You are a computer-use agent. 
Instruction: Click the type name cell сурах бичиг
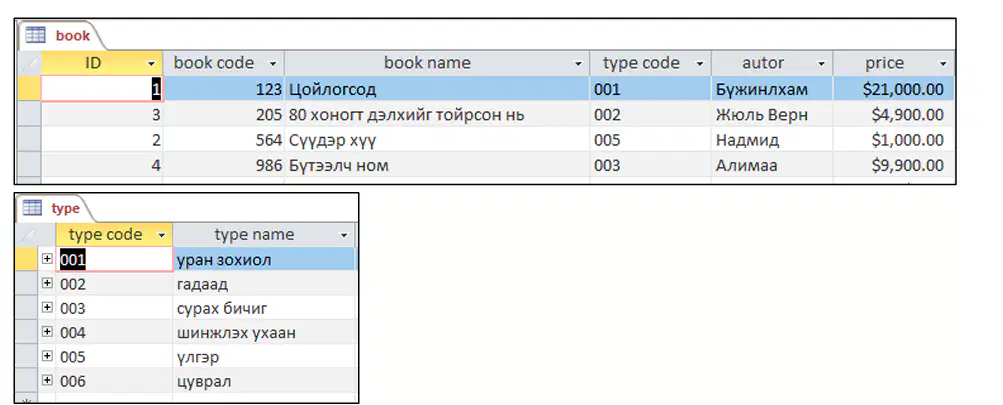coord(264,308)
